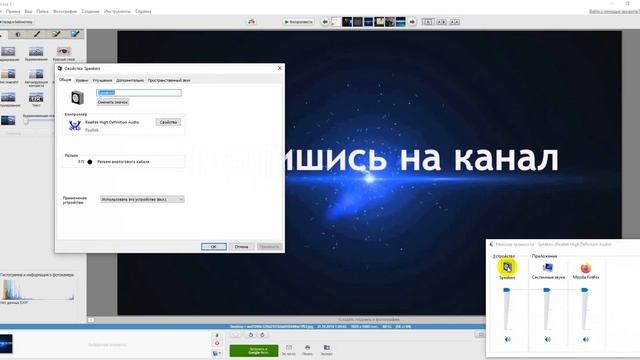Apply the auto contrast tool
This screenshot has height=360, width=640.
[x=36, y=74]
